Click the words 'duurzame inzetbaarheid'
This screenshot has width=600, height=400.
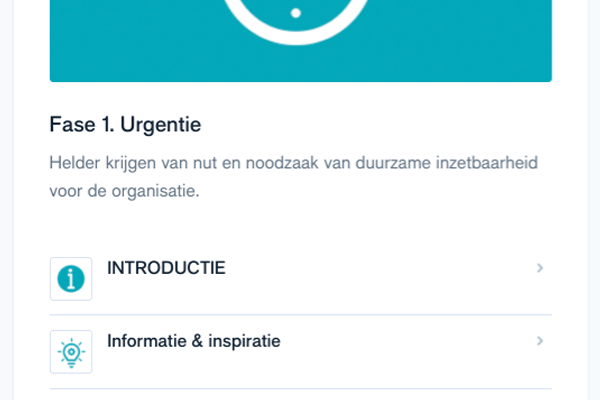point(447,163)
